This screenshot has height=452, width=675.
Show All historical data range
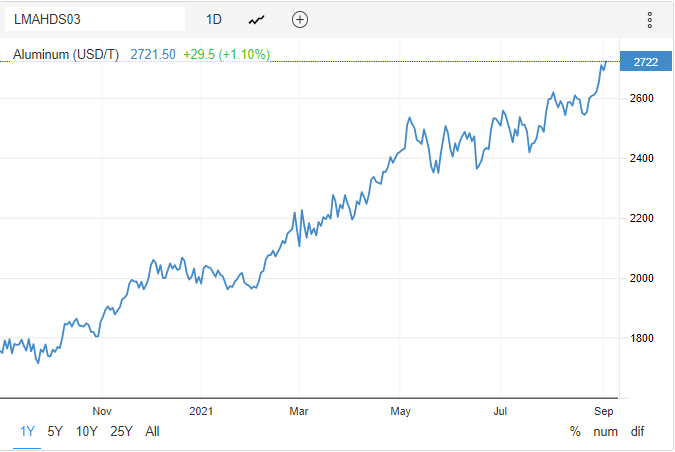(x=152, y=431)
